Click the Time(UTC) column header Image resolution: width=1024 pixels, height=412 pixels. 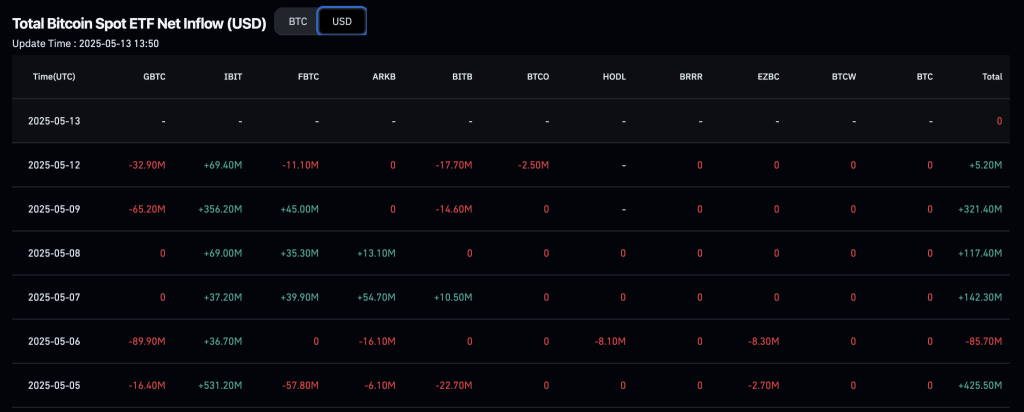click(56, 76)
